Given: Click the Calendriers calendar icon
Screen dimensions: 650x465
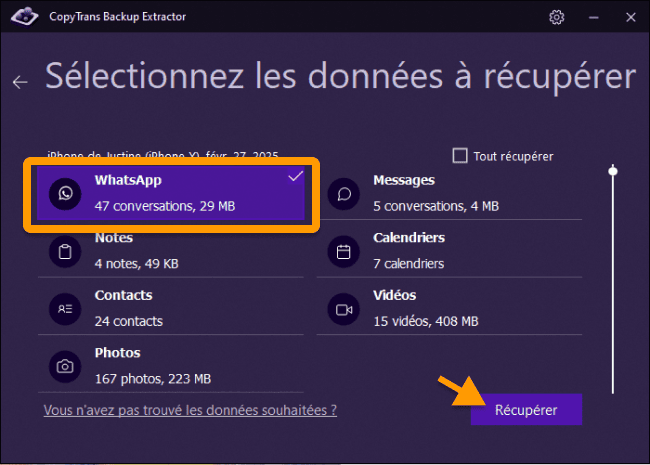Looking at the screenshot, I should (344, 251).
